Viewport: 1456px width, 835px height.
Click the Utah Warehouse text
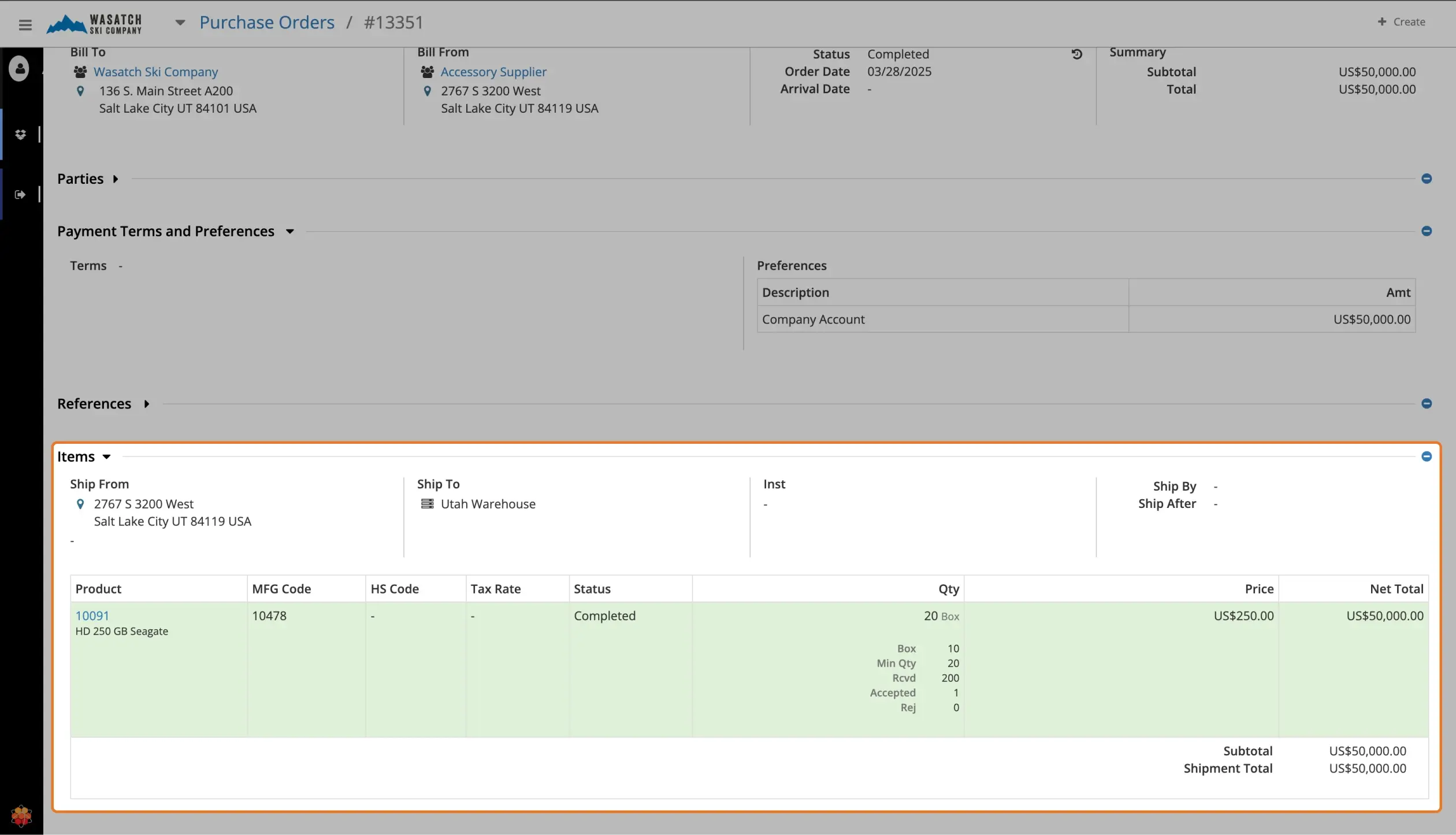pos(488,504)
